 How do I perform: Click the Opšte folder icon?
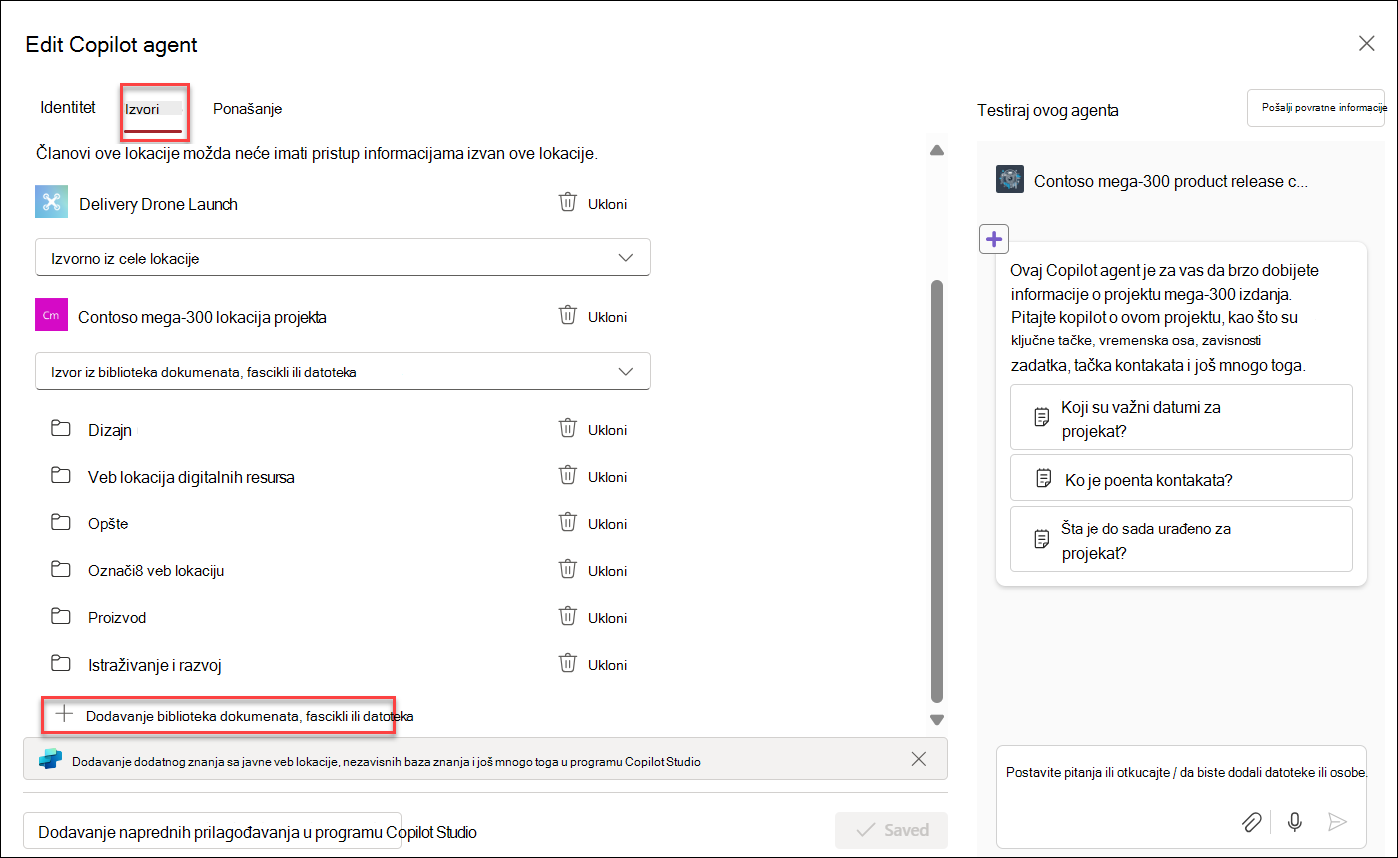[61, 523]
